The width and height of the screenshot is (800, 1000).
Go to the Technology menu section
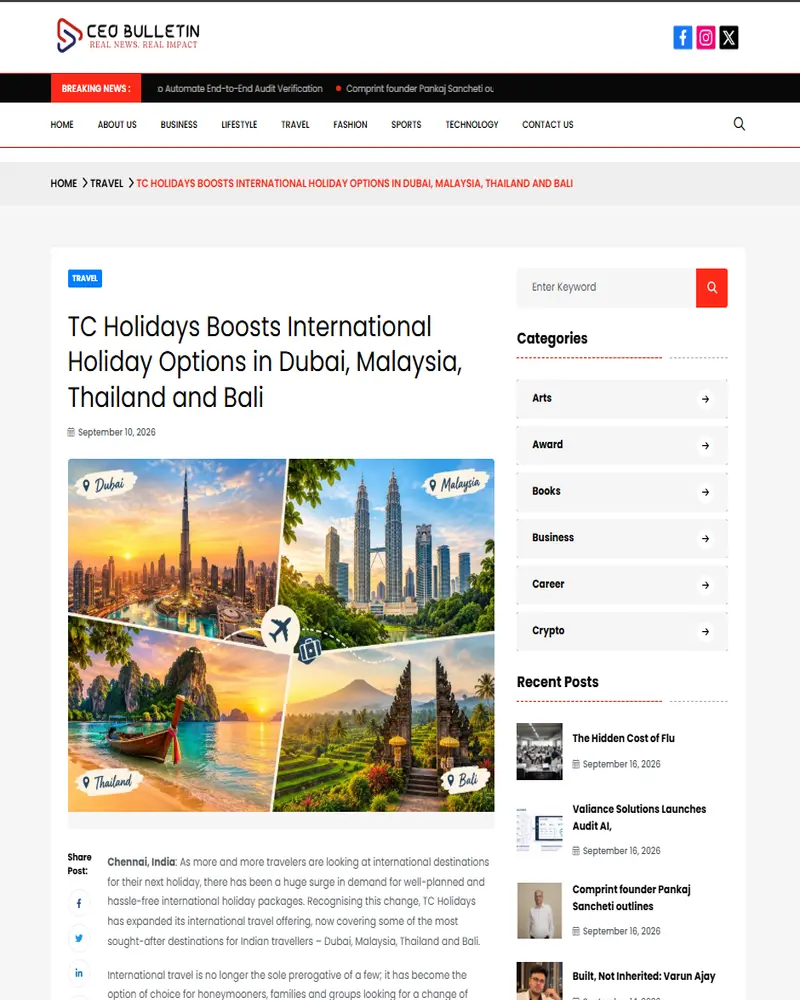[x=471, y=125]
